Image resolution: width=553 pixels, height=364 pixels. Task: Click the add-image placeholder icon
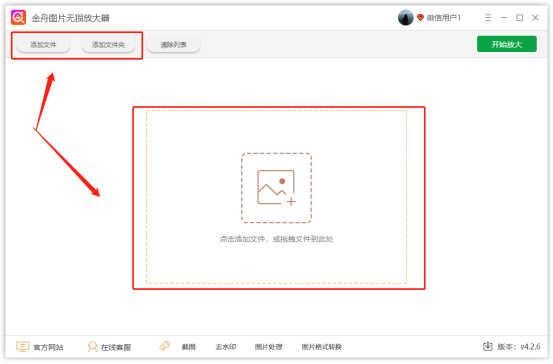click(276, 188)
